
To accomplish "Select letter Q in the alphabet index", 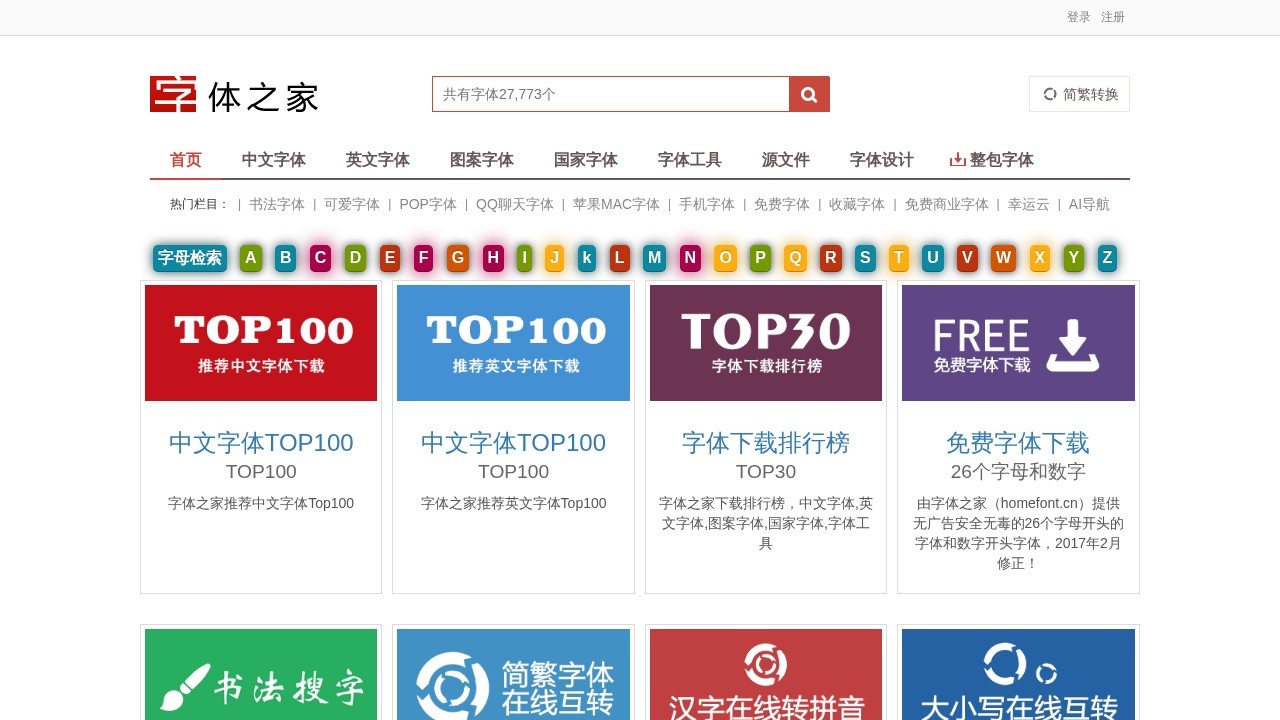I will click(795, 257).
